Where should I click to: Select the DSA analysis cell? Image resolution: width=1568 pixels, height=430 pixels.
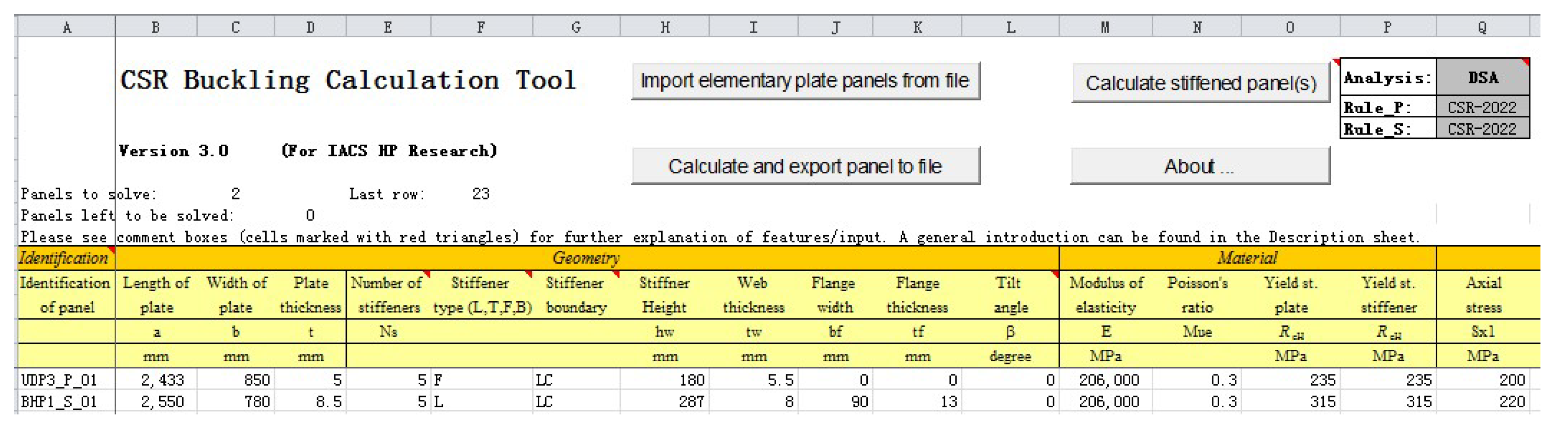click(x=1482, y=77)
